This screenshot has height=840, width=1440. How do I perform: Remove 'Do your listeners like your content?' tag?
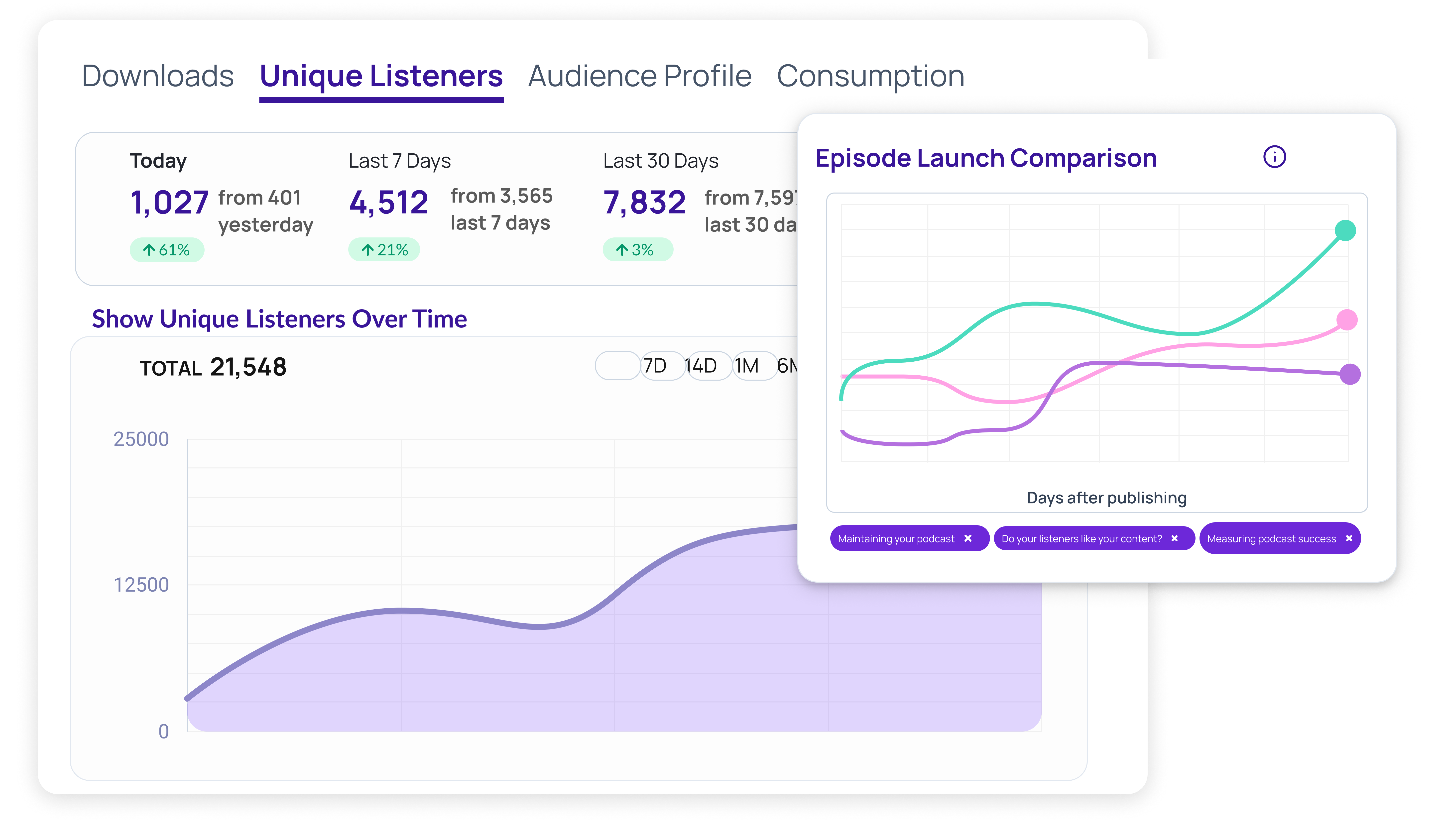(x=1174, y=538)
